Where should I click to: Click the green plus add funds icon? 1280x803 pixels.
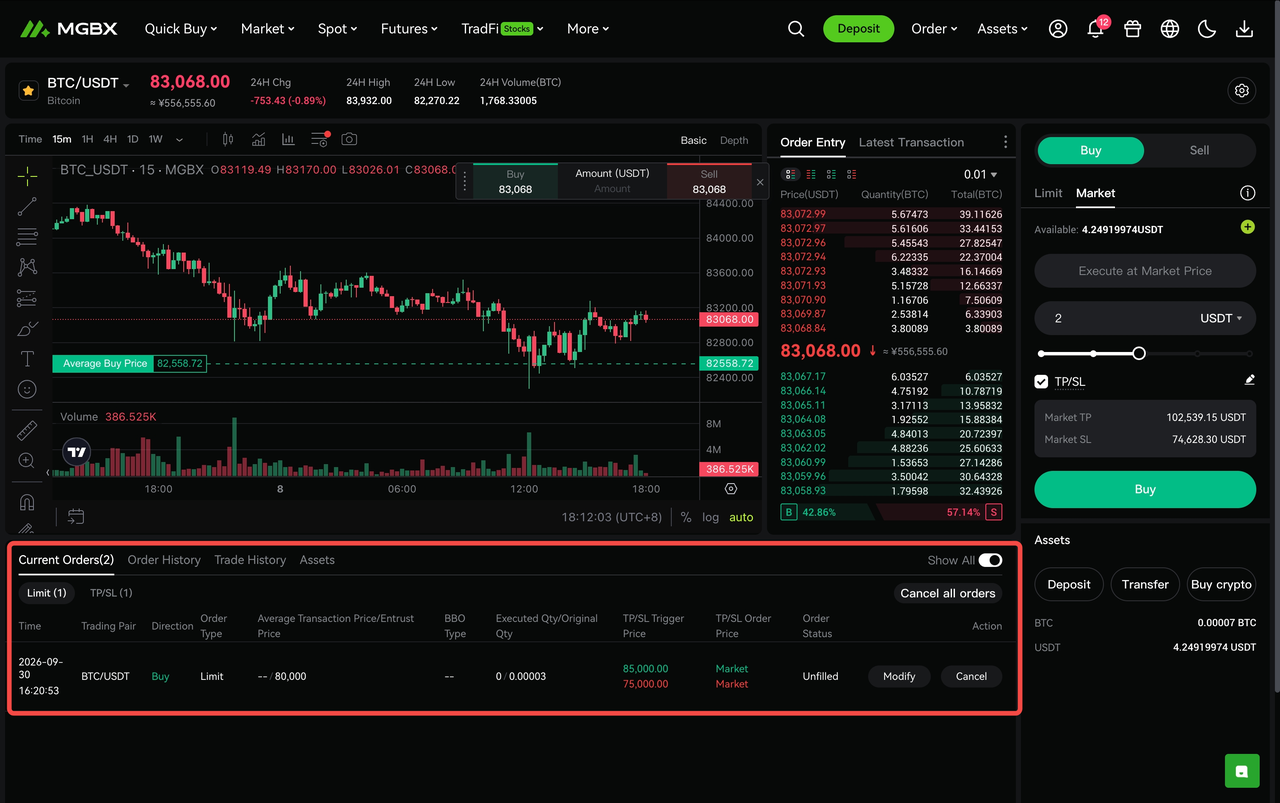tap(1247, 228)
